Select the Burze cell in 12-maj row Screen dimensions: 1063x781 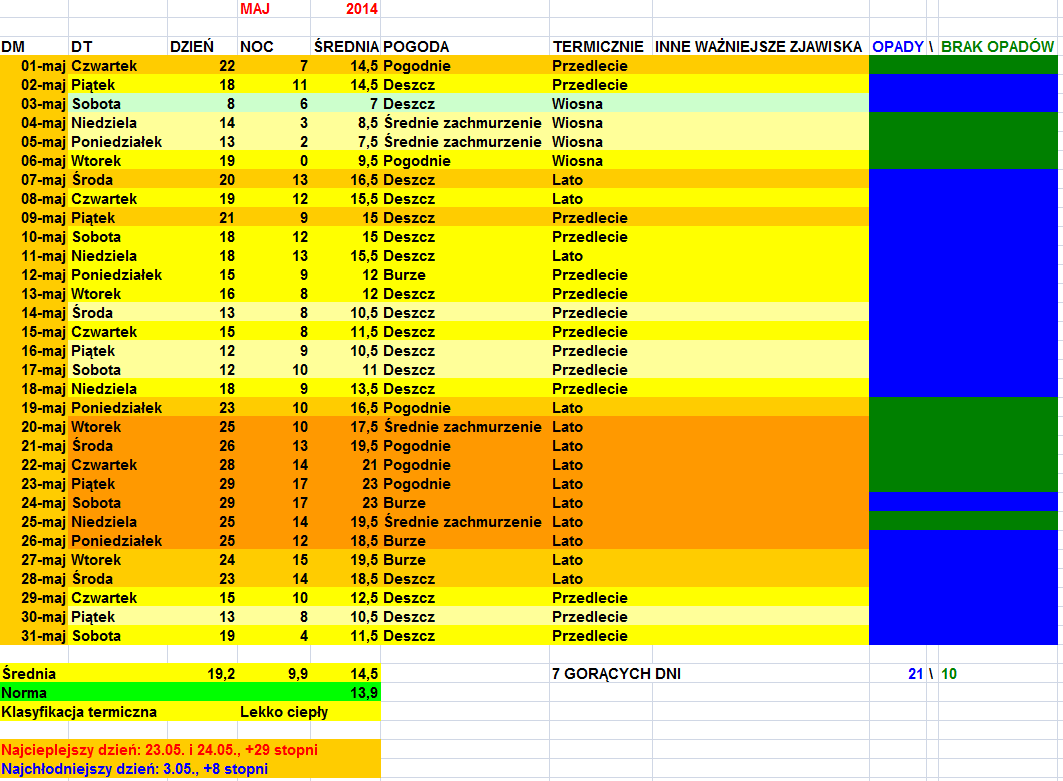point(404,275)
